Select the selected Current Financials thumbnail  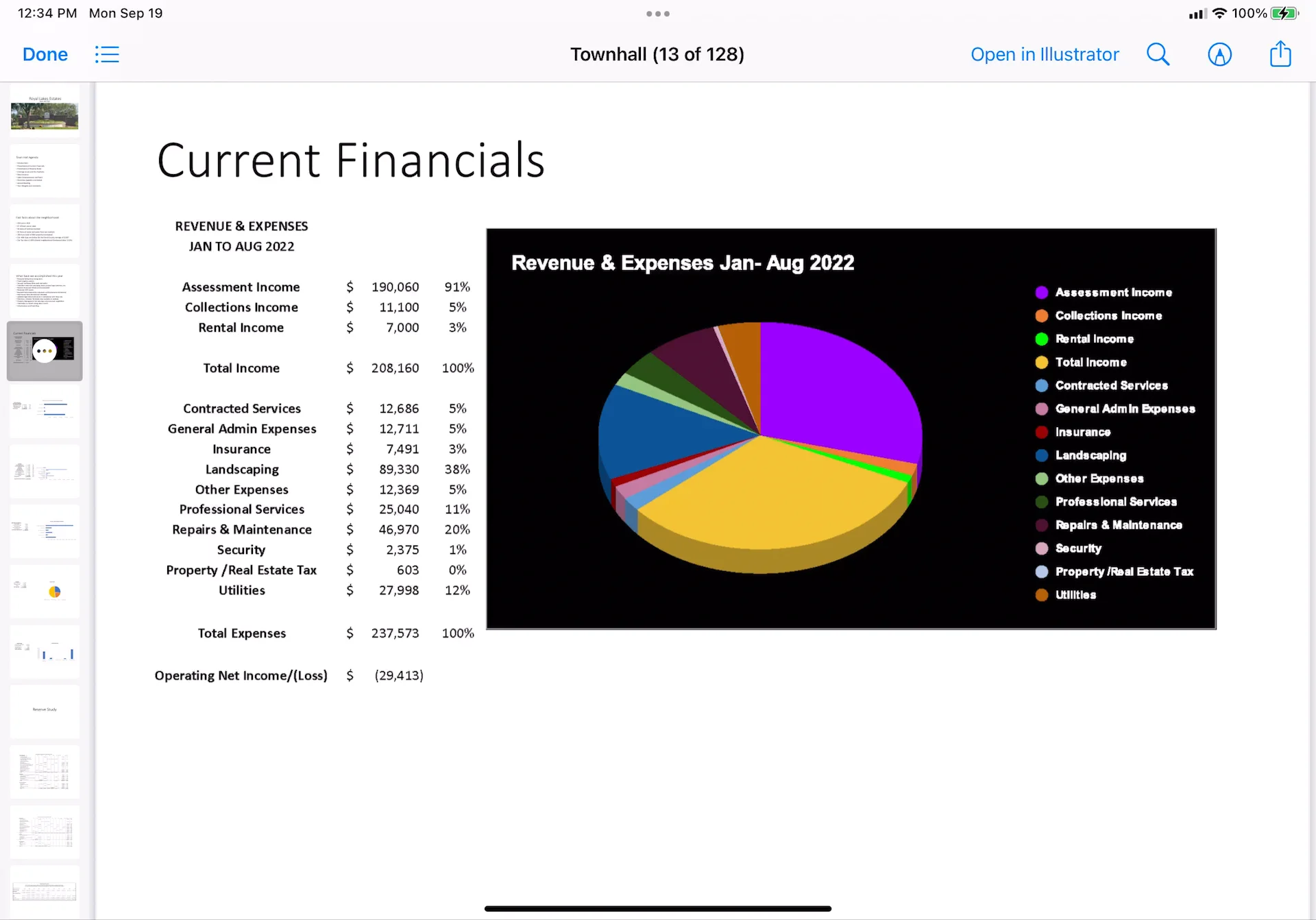point(45,351)
